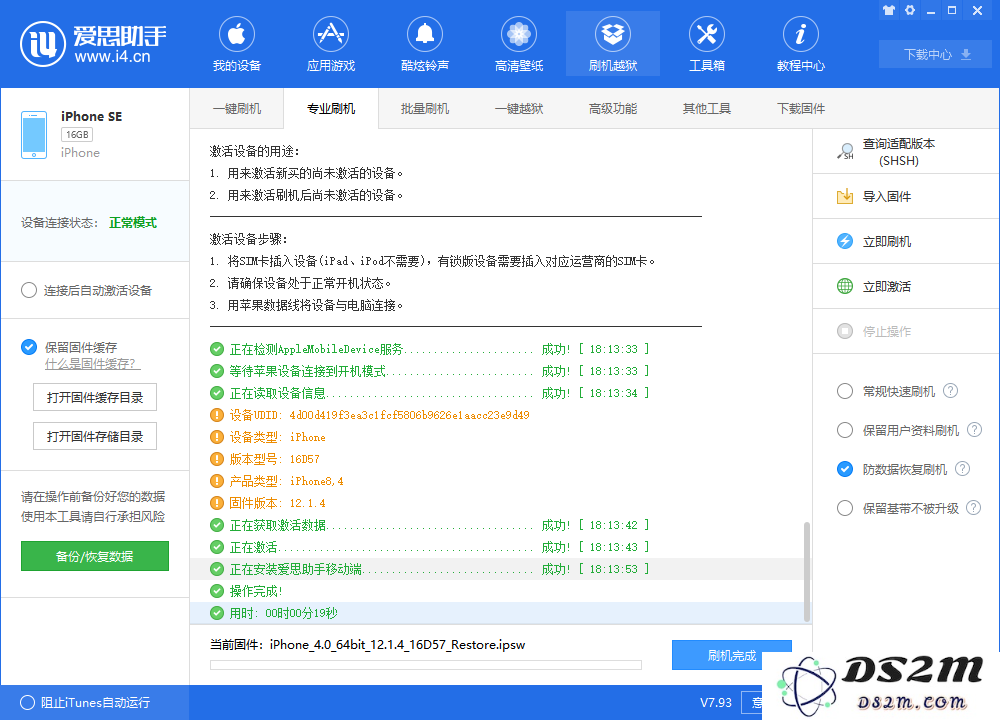Viewport: 1000px width, 720px height.
Task: Open 我的设备 (My Device) section
Action: (x=237, y=43)
